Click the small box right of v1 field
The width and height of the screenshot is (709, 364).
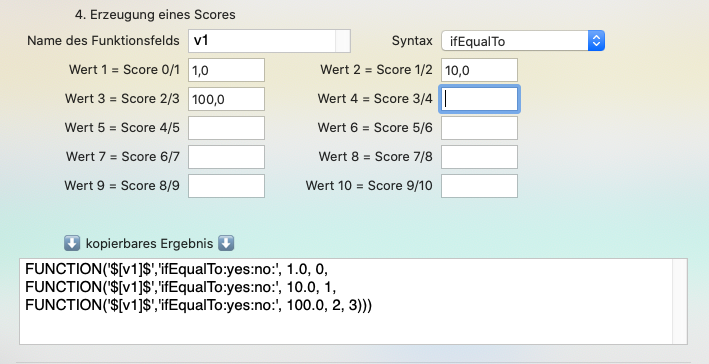click(x=343, y=41)
